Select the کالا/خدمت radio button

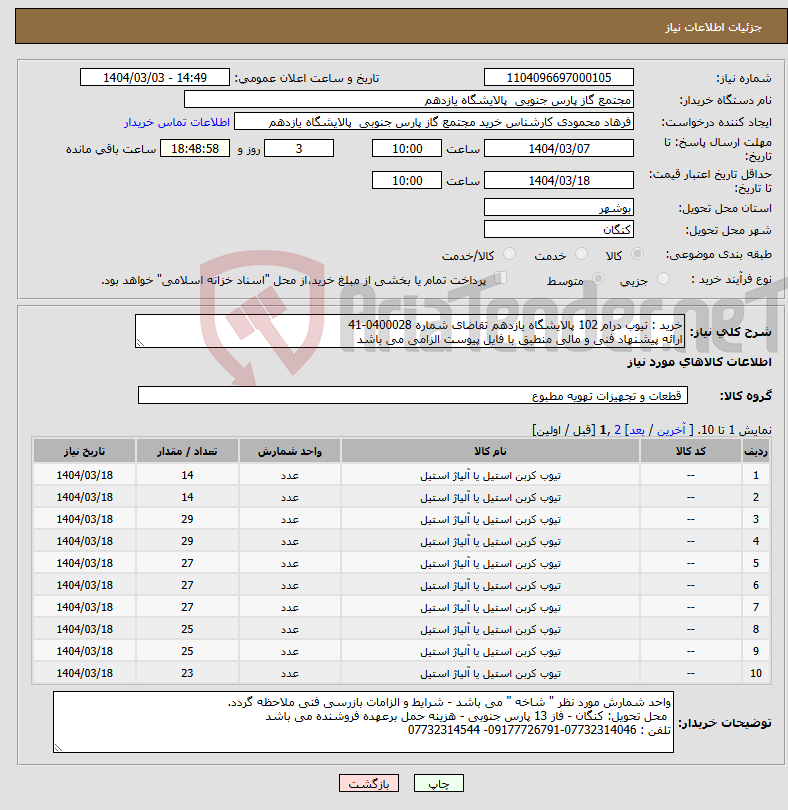click(509, 254)
